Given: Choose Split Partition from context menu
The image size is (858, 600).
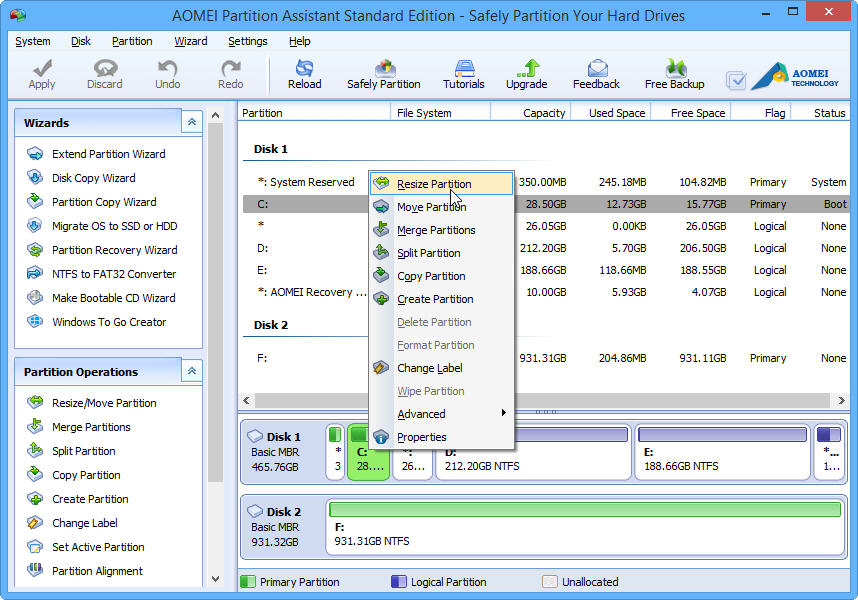Looking at the screenshot, I should coord(442,253).
